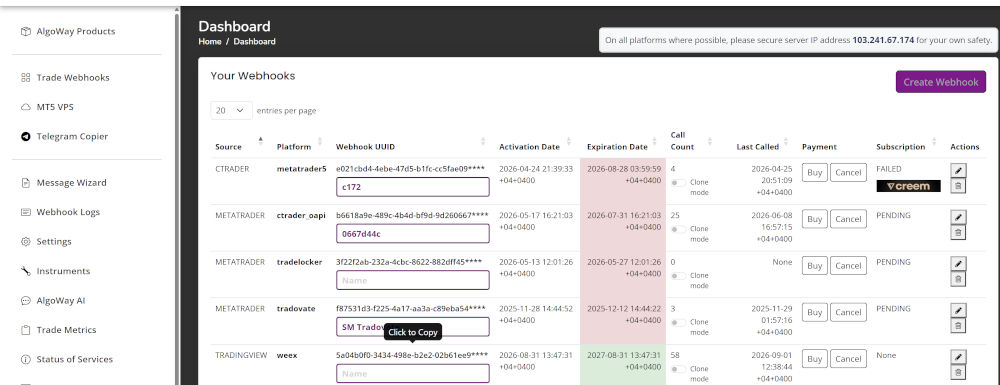Sort by Call Count column
1000x385 pixels.
[691, 141]
